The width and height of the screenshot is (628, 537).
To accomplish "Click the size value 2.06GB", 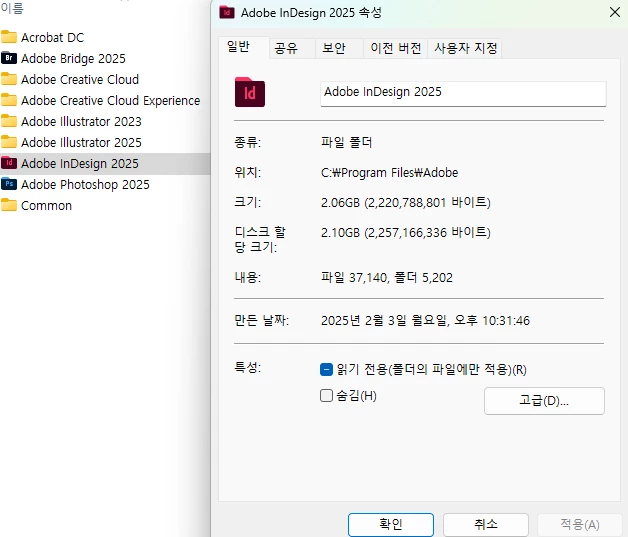I will click(x=406, y=202).
